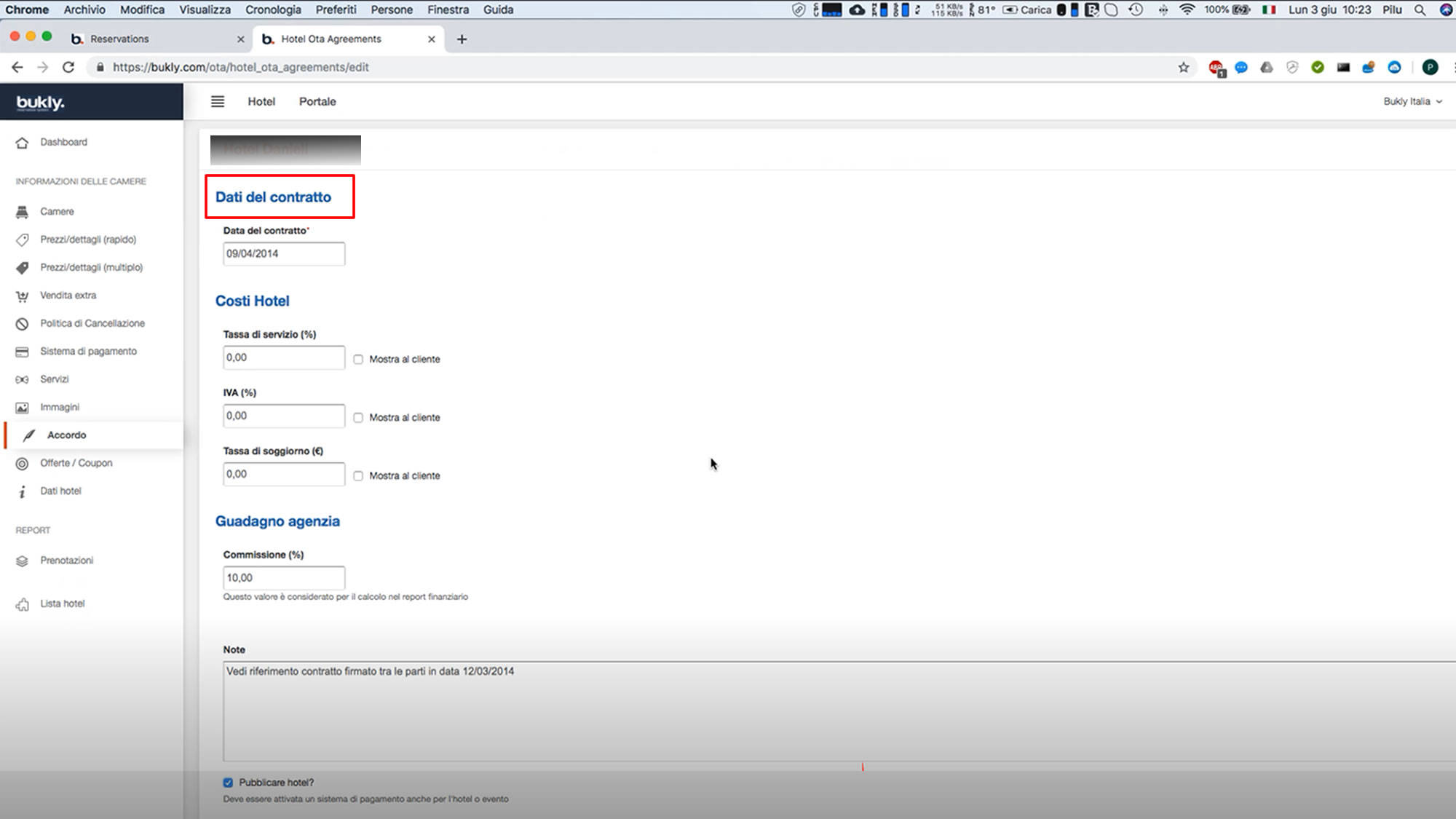Open Sistema di pagamento card icon

23,352
